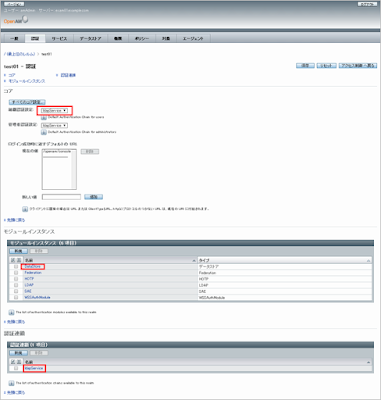The height and width of the screenshot is (400, 381).
Task: Click deselect-all icon in Module Instances table header
Action: click(x=19, y=260)
